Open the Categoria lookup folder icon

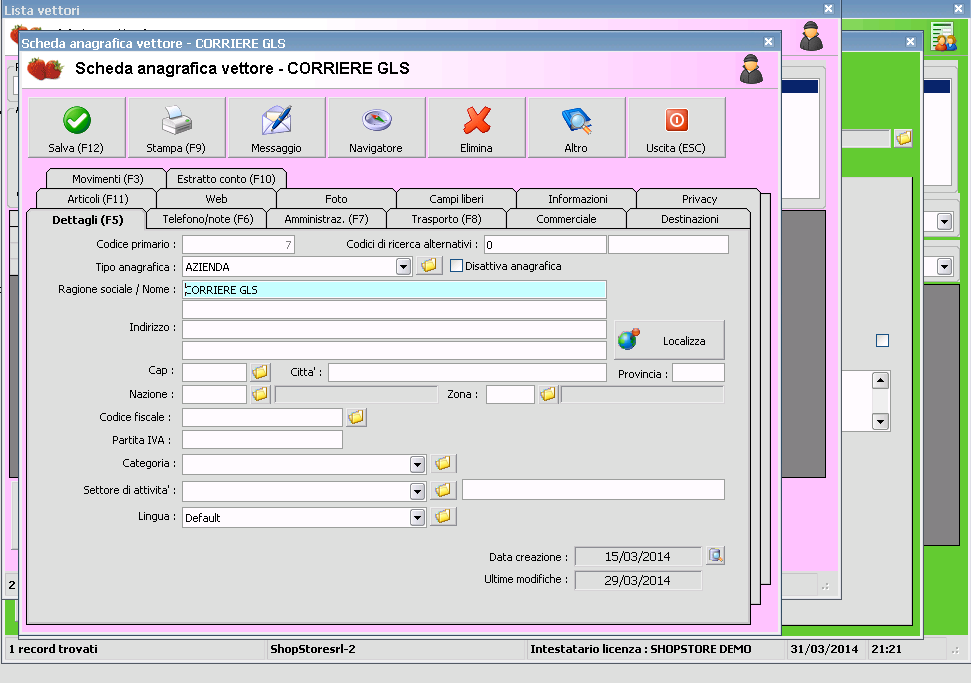pyautogui.click(x=443, y=463)
